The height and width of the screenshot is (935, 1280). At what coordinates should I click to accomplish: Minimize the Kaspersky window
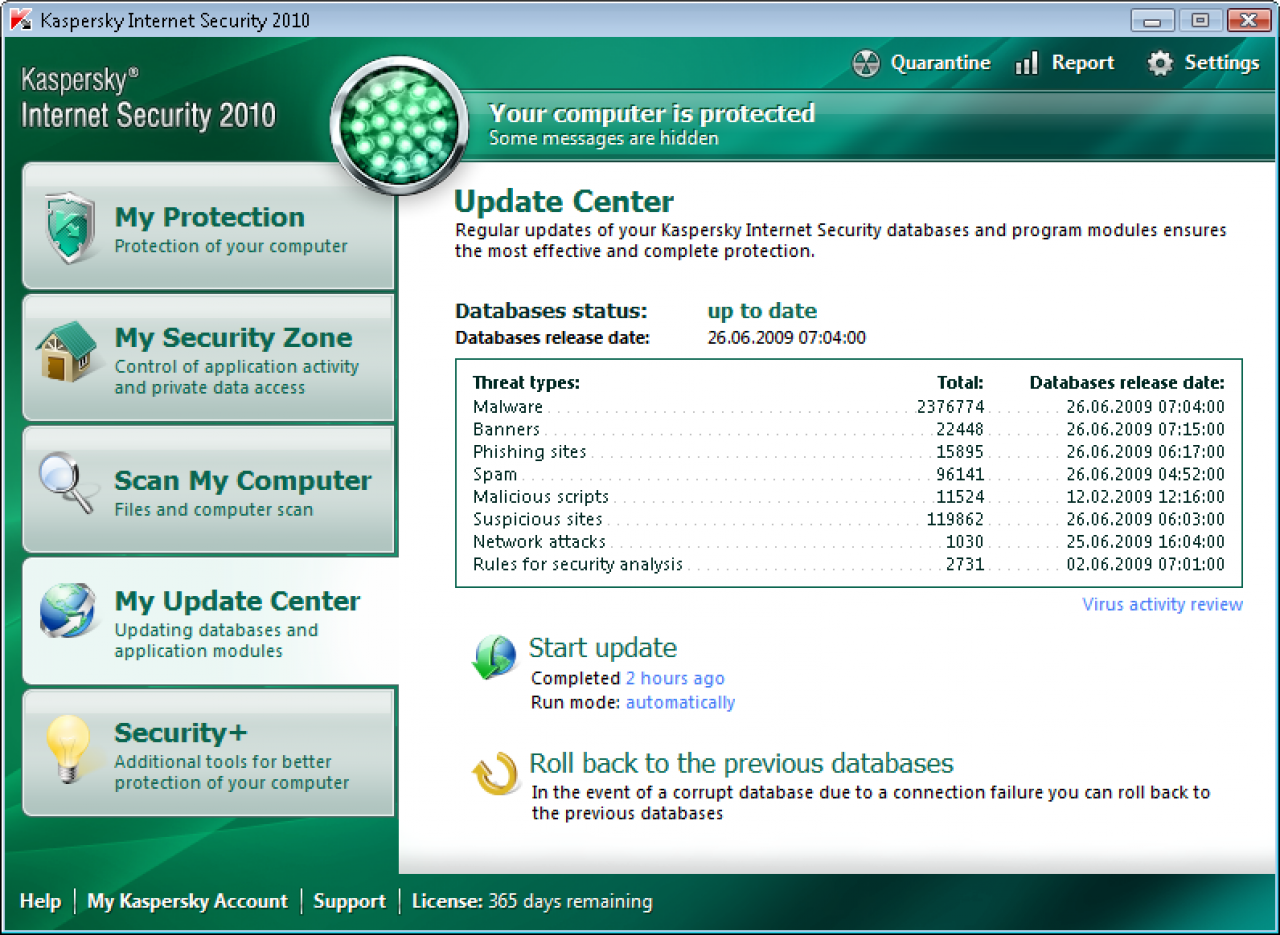pyautogui.click(x=1153, y=20)
